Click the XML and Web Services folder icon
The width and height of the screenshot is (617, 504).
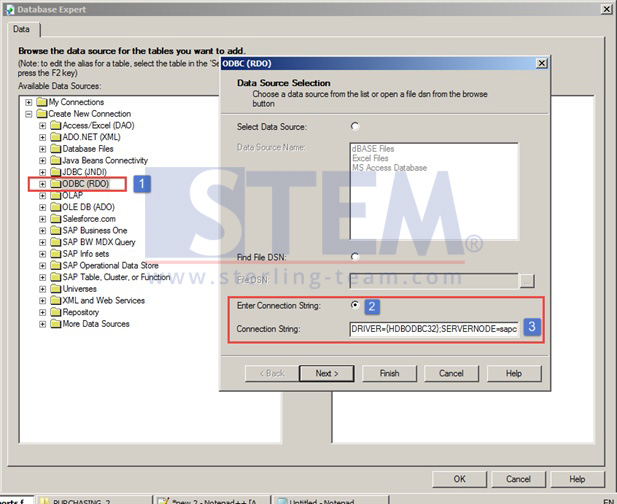(56, 300)
